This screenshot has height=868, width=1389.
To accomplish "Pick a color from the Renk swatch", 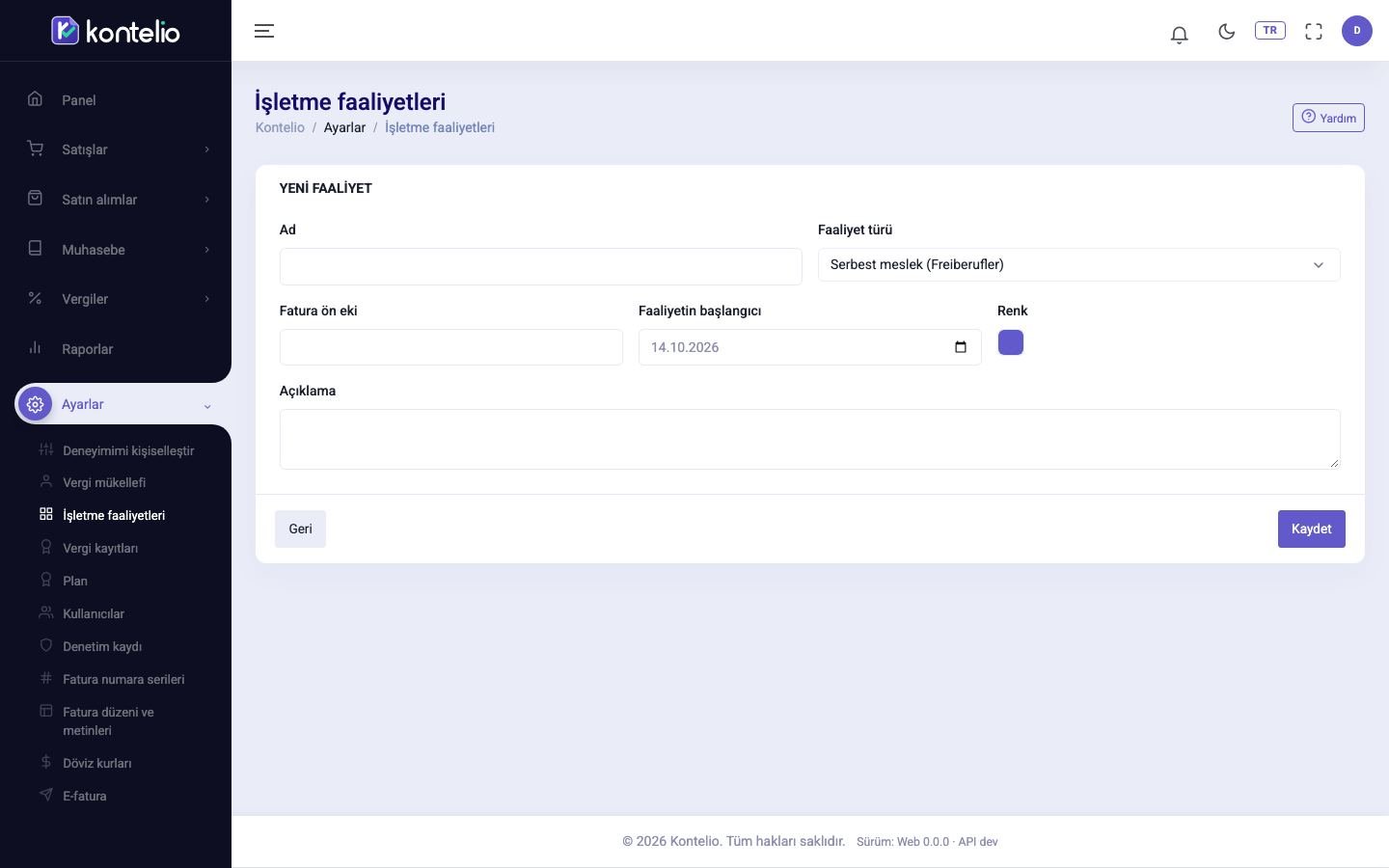I will pyautogui.click(x=1011, y=342).
